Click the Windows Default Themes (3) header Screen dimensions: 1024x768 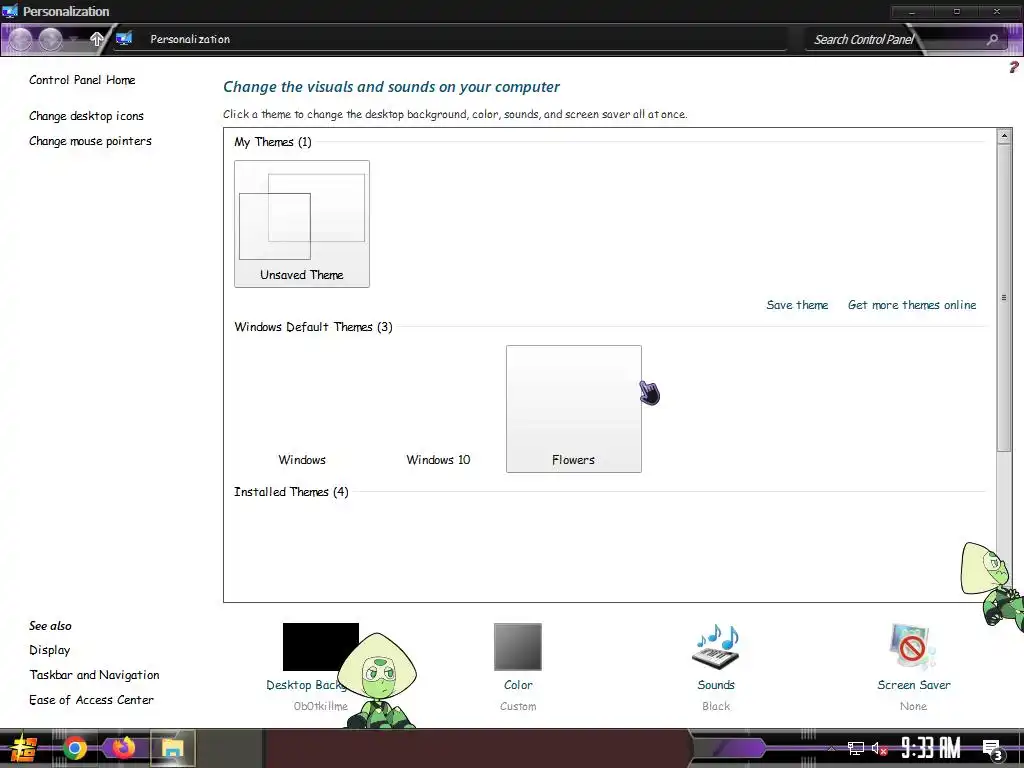click(313, 327)
